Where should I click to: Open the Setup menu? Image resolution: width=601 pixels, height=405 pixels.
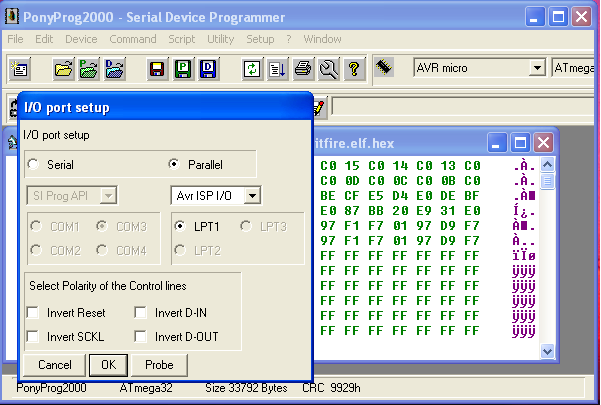(260, 39)
